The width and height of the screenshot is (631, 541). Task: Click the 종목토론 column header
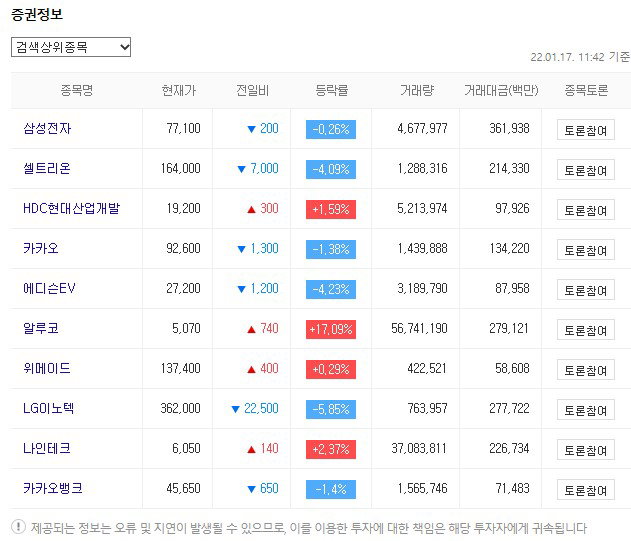pos(586,90)
